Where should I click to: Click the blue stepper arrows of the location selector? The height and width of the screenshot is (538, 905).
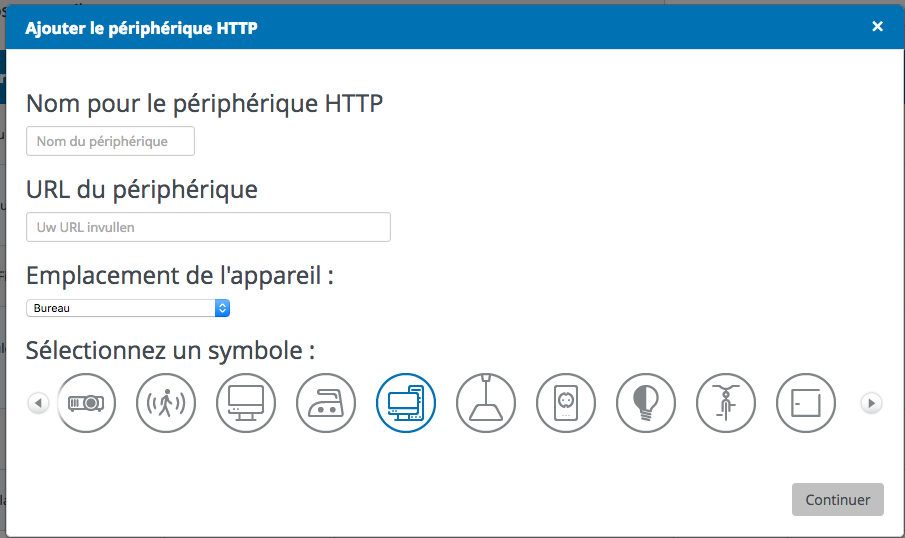[x=222, y=308]
